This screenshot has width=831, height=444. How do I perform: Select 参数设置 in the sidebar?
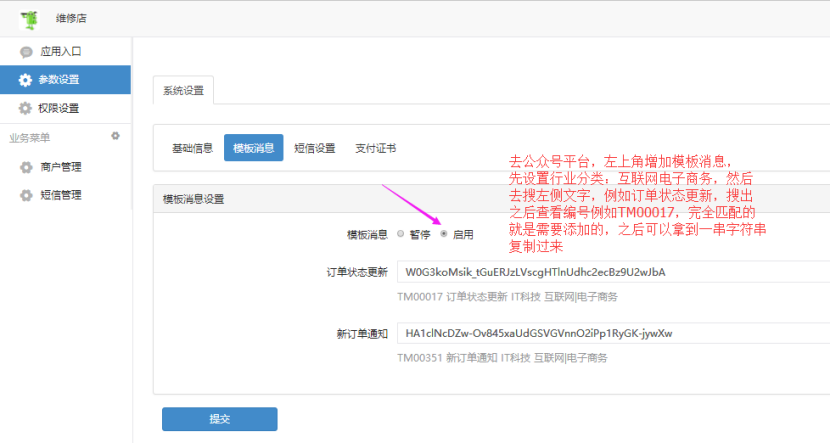coord(66,80)
